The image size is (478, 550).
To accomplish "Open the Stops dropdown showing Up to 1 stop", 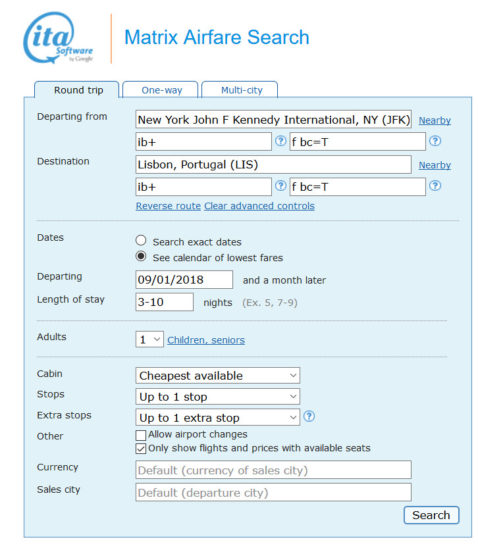I will (217, 397).
